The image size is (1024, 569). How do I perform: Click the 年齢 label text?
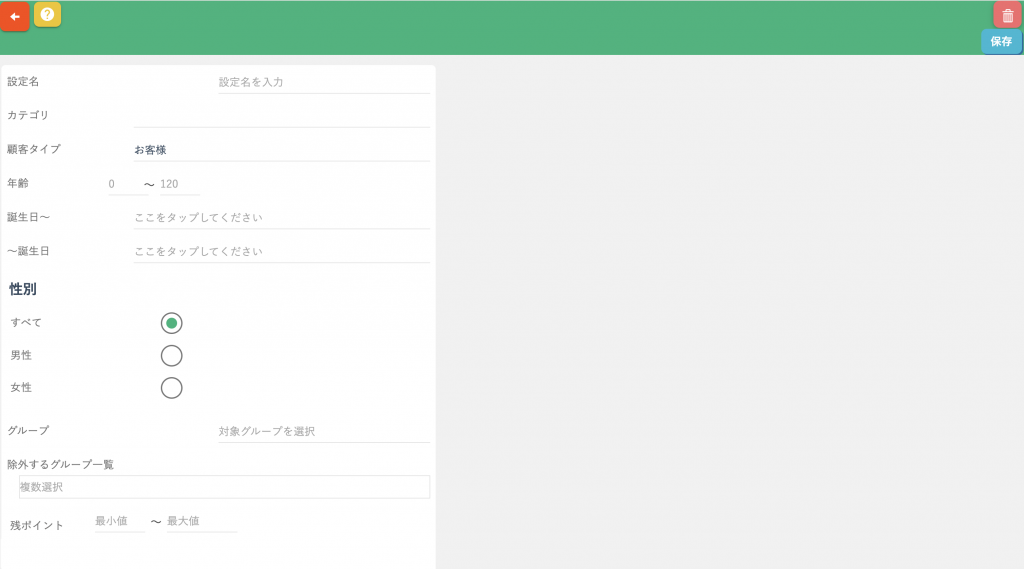click(x=18, y=183)
